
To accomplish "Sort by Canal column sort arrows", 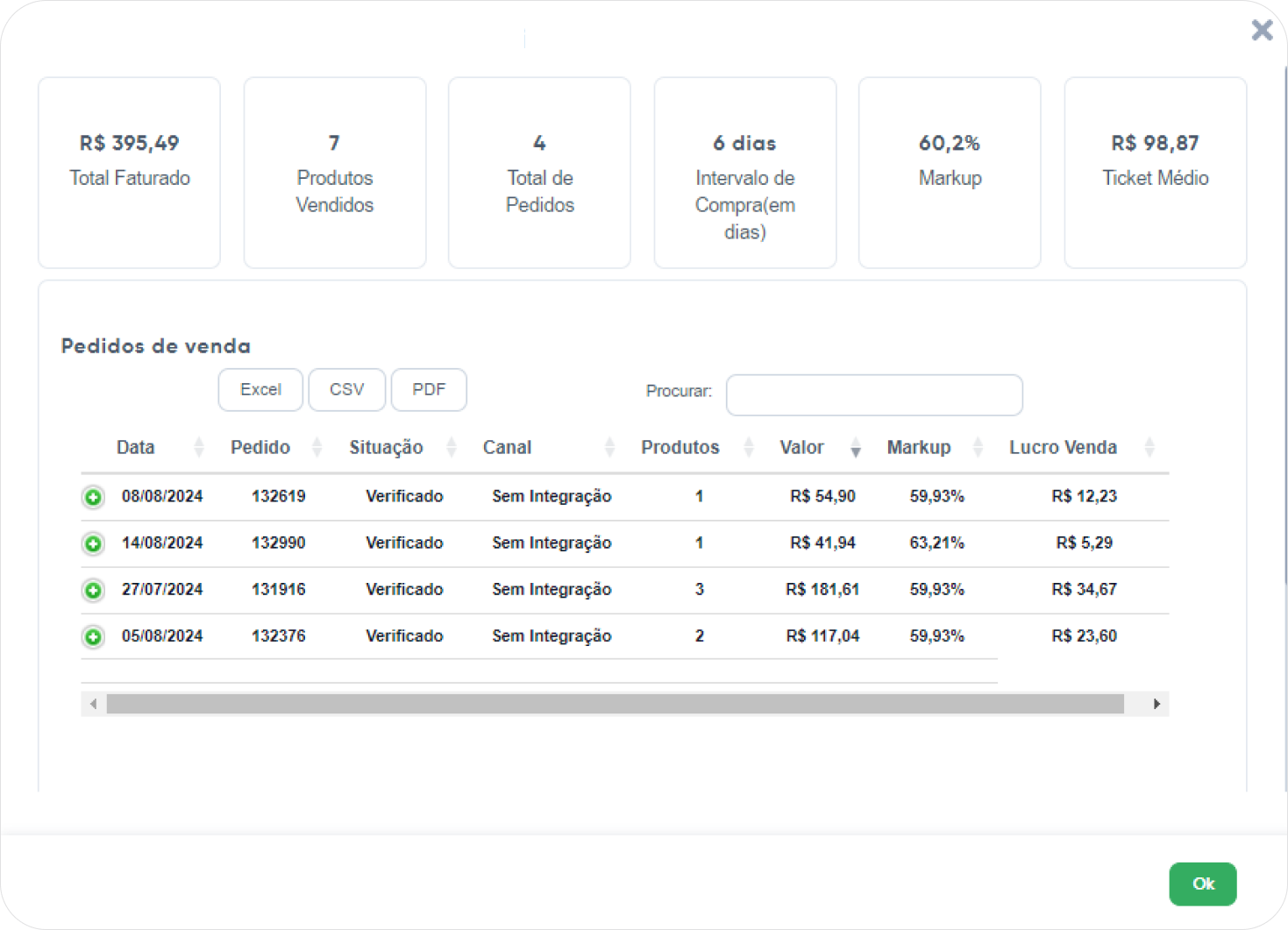I will 609,447.
